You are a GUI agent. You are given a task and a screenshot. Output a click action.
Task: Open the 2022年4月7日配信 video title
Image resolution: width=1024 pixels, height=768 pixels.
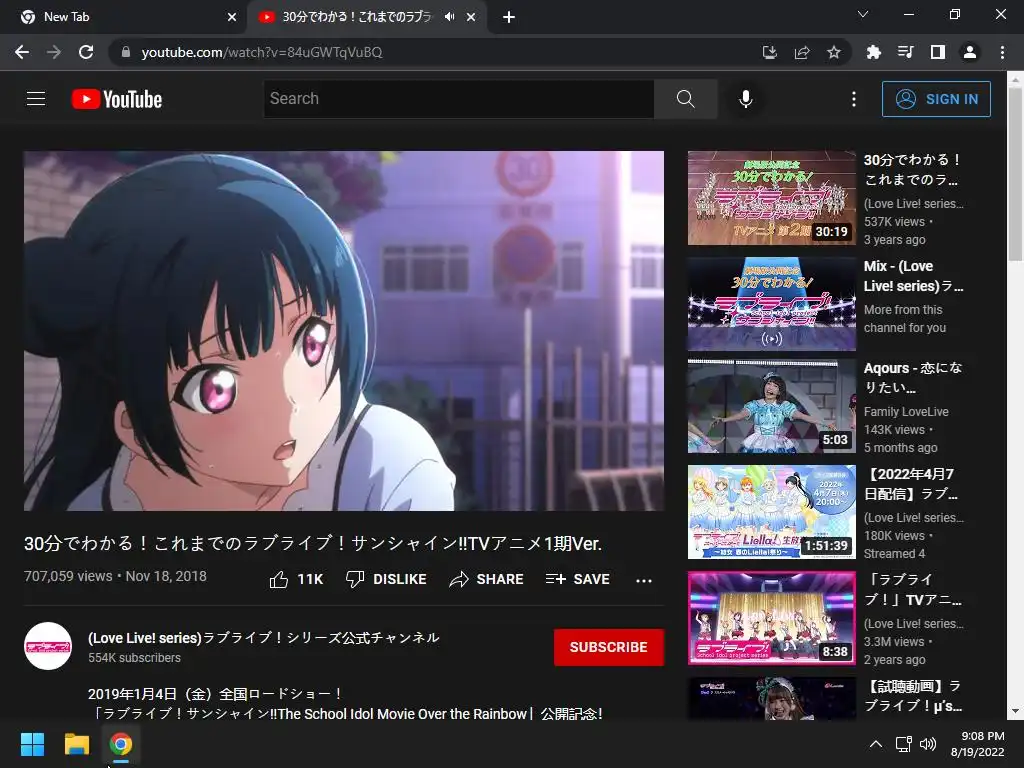[x=911, y=484]
